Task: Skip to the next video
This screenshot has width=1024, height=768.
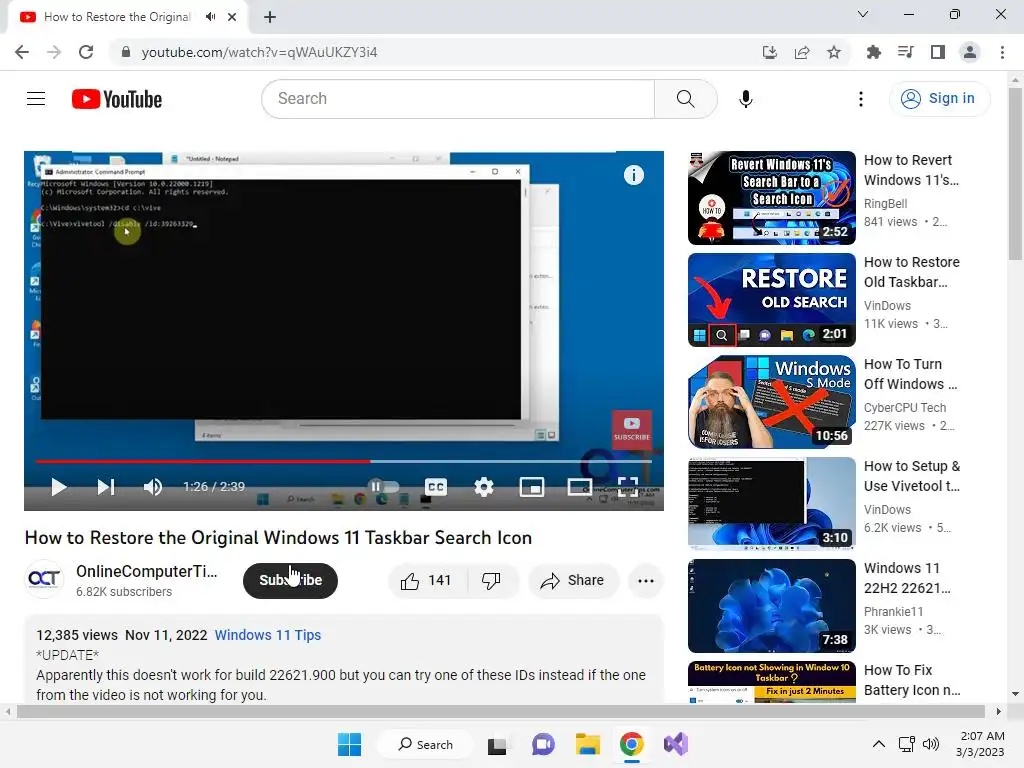Action: (106, 487)
